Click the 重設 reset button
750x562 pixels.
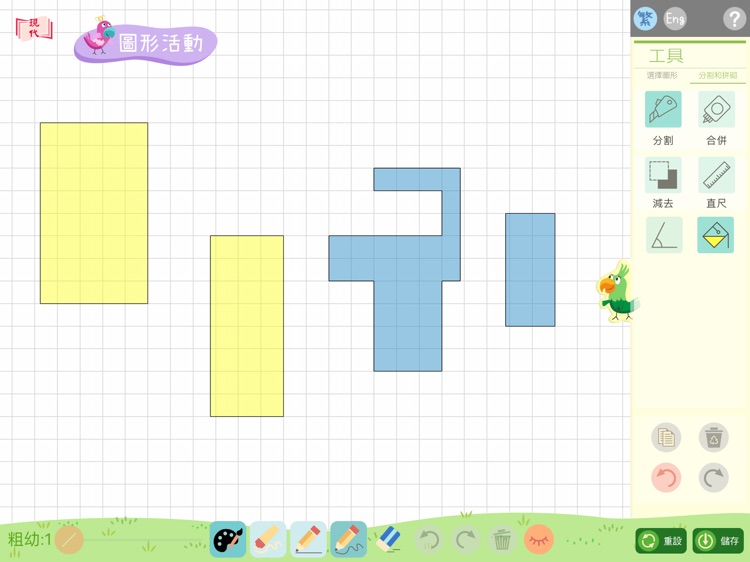coord(661,541)
